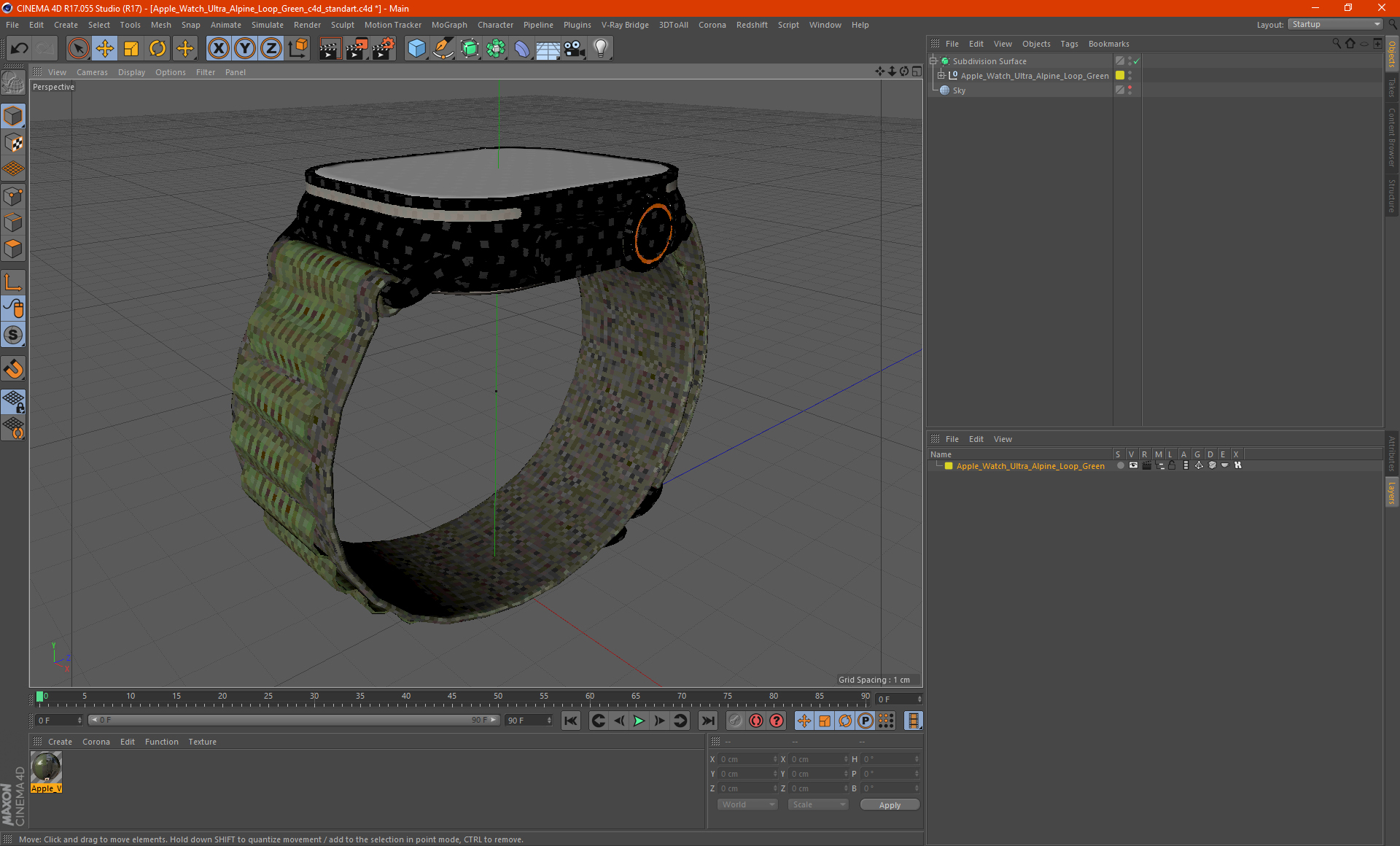
Task: Click the Magnet sculpt tool icon
Action: click(x=13, y=369)
